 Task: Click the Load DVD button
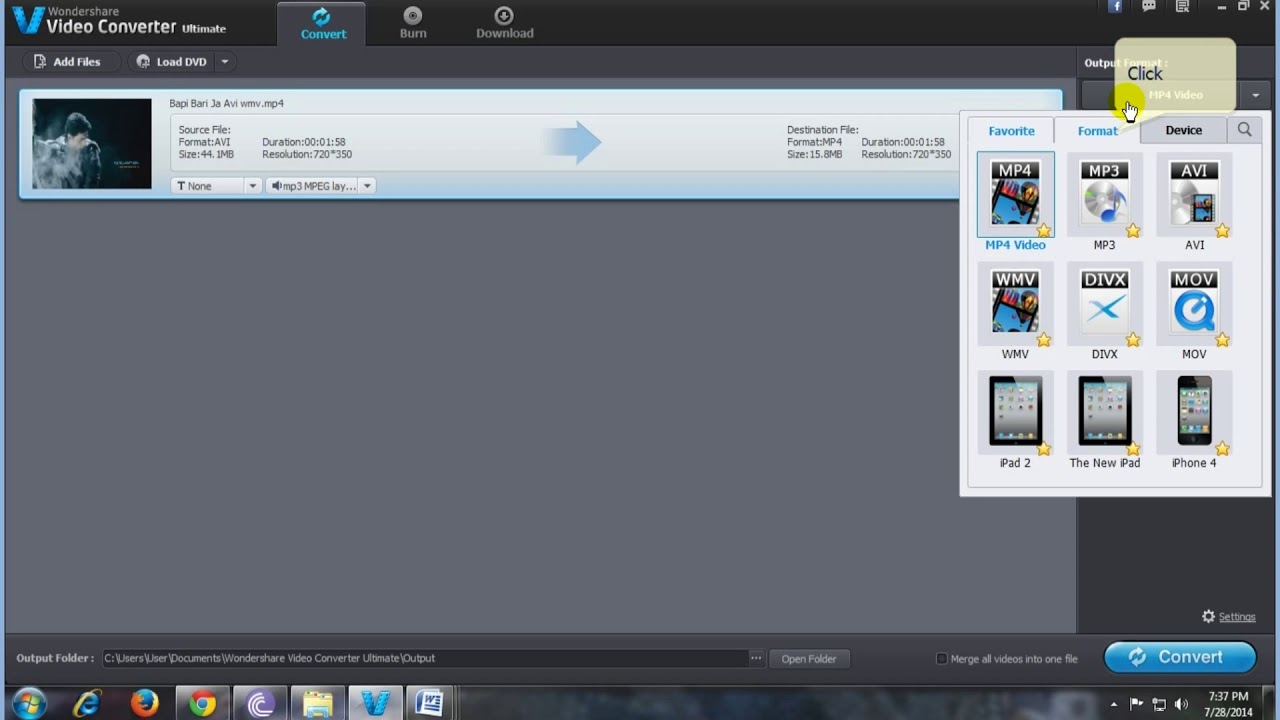tap(172, 62)
